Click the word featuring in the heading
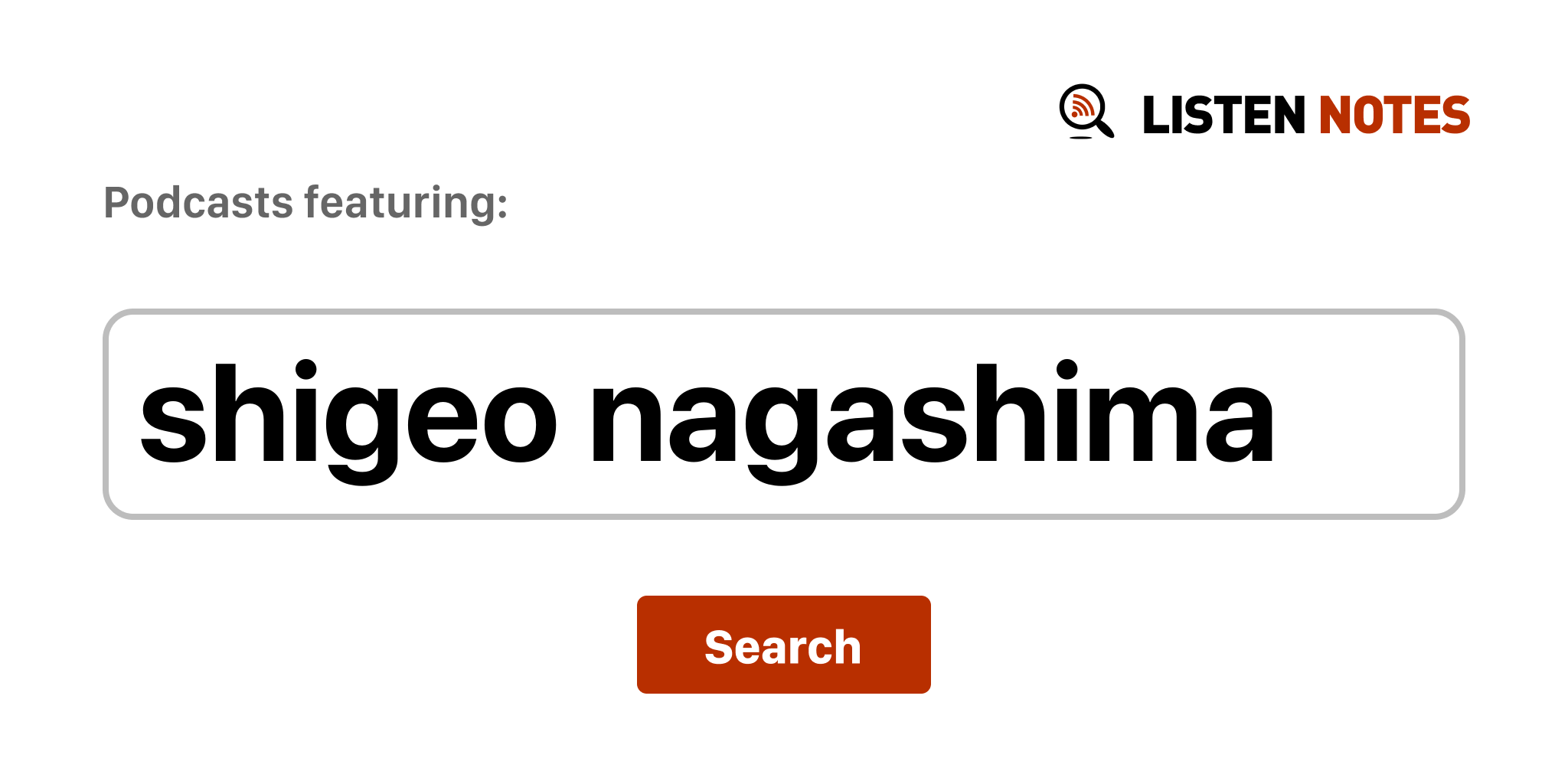Image resolution: width=1568 pixels, height=784 pixels. [x=406, y=204]
